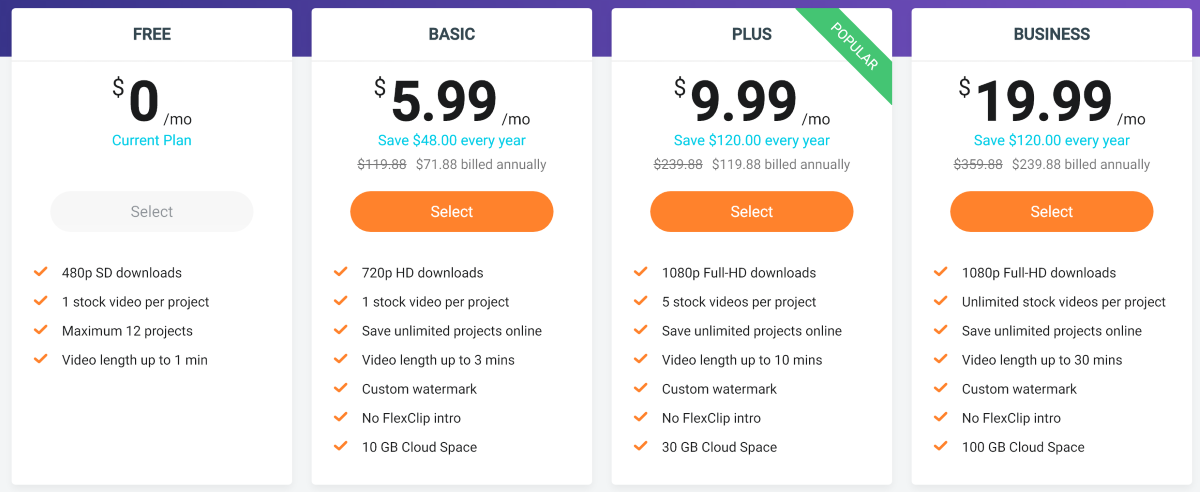
Task: Click checkmark beside 720p HD downloads
Action: pyautogui.click(x=341, y=272)
